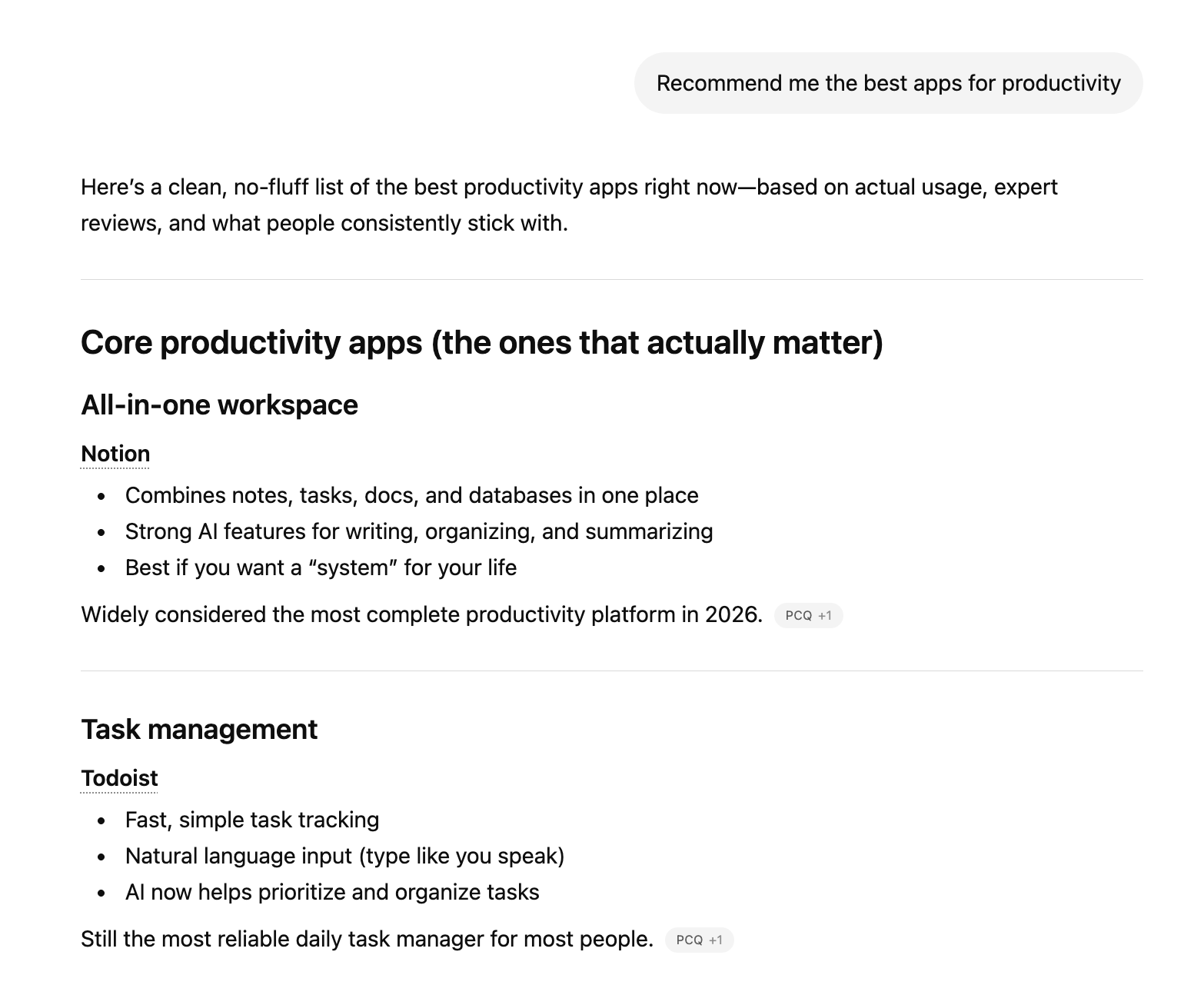Image resolution: width=1204 pixels, height=995 pixels.
Task: Select the bullet about natural language input
Action: point(345,855)
